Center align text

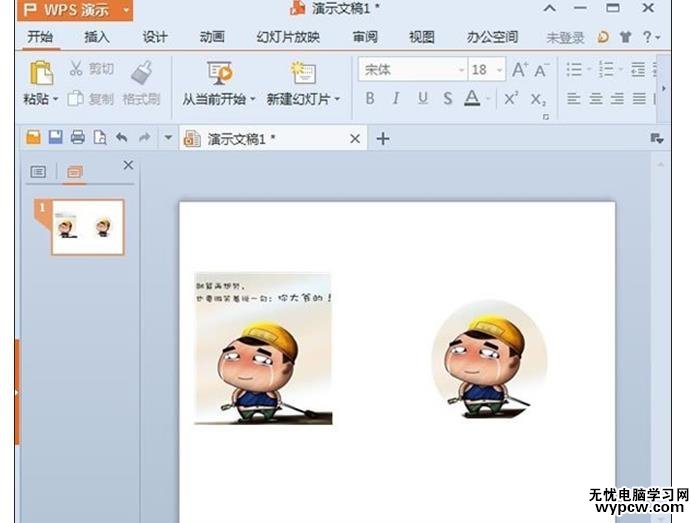point(596,98)
